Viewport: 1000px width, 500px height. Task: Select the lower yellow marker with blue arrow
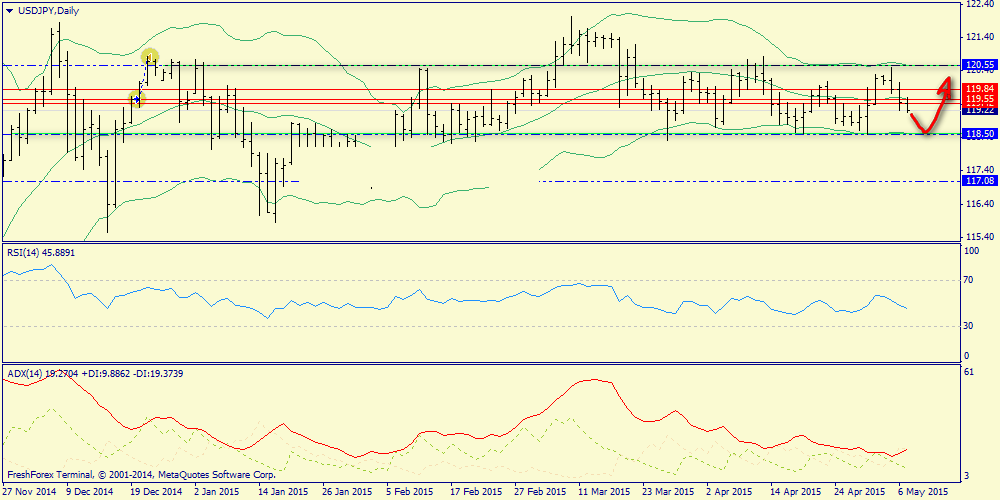[136, 98]
